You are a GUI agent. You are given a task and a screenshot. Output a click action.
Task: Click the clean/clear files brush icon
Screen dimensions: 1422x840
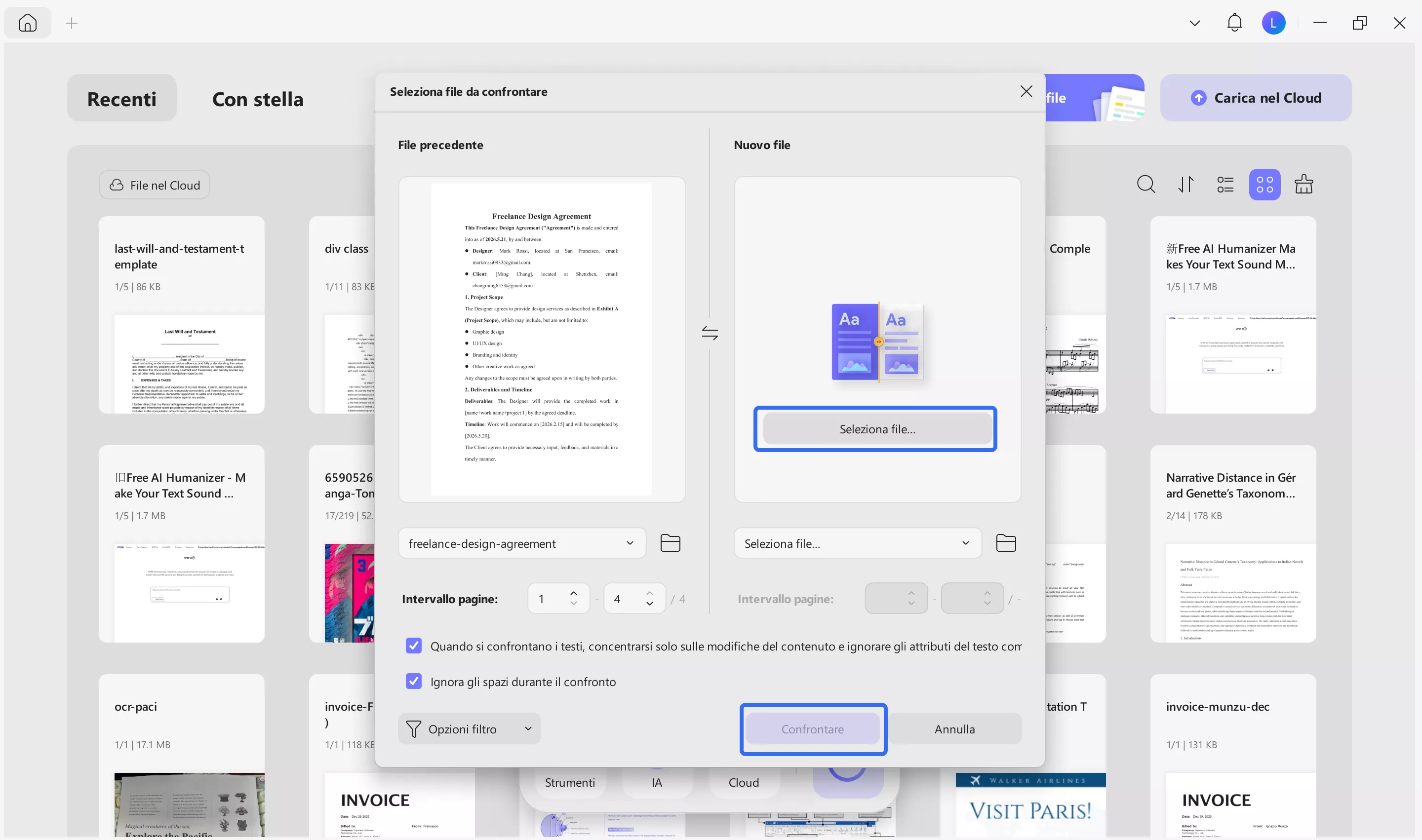[1304, 184]
